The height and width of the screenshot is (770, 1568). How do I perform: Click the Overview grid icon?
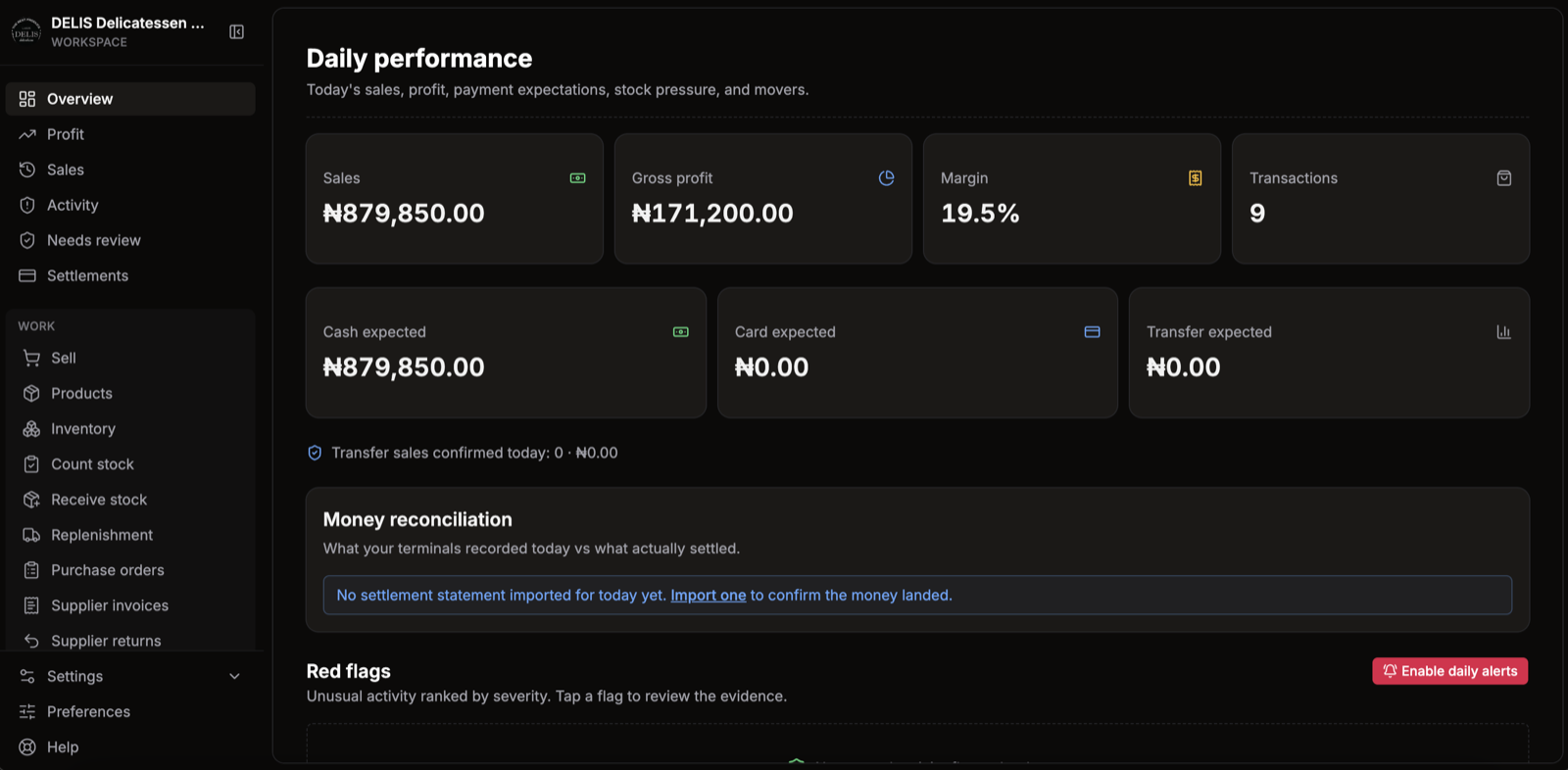[27, 99]
